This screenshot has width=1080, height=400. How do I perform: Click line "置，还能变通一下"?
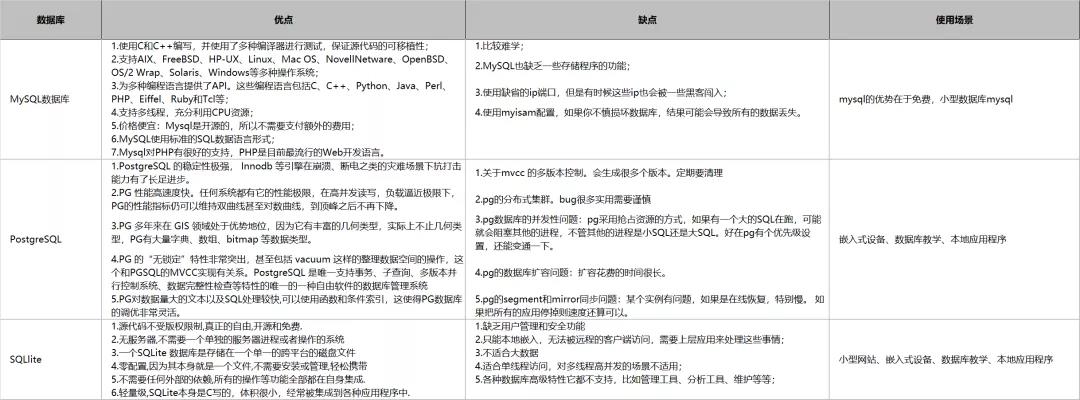tap(515, 246)
